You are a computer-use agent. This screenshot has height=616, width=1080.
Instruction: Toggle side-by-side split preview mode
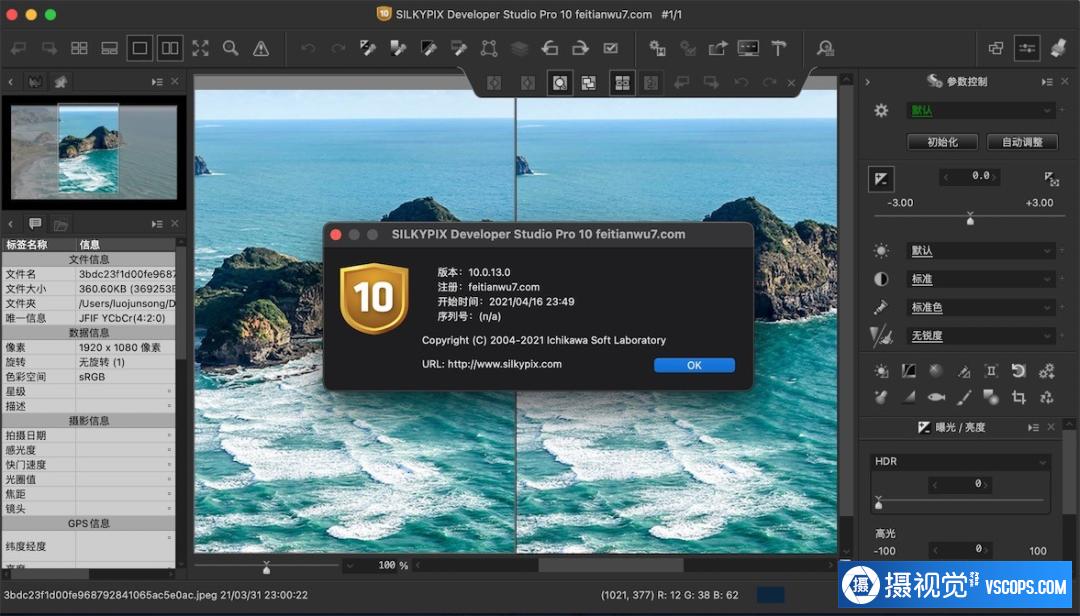[170, 48]
